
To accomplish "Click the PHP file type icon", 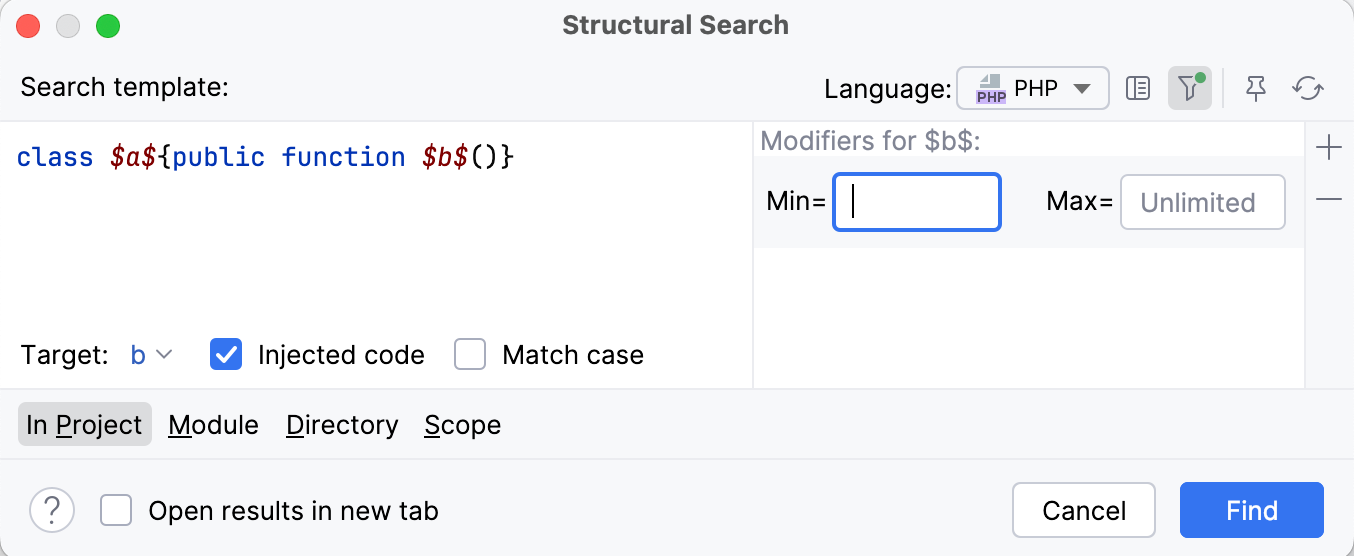I will [x=991, y=89].
